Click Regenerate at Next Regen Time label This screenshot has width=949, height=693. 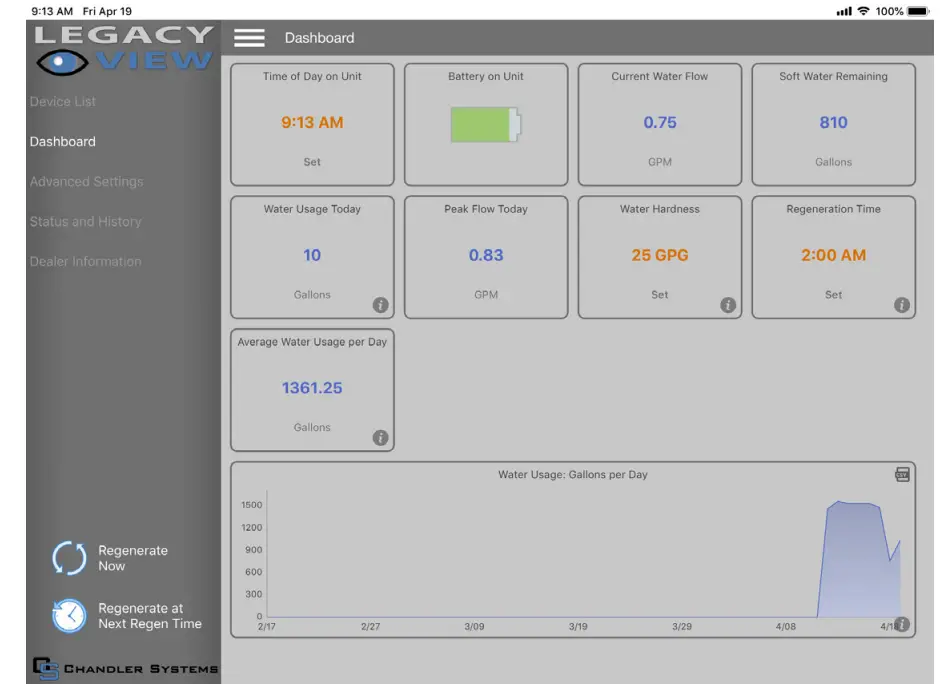[x=149, y=616]
